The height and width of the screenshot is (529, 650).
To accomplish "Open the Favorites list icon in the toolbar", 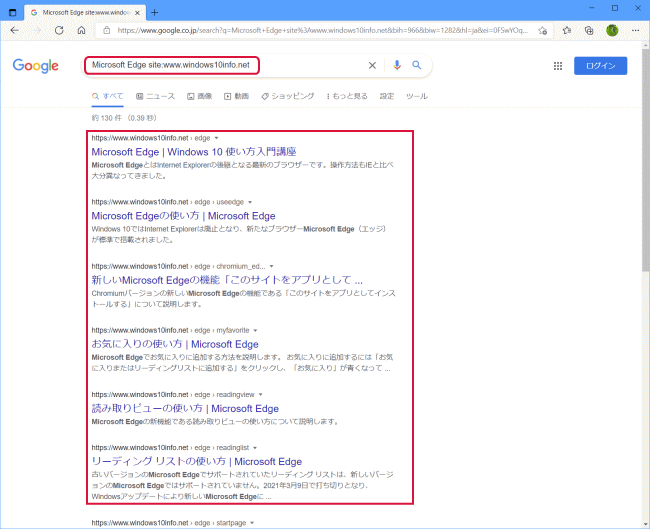I will click(x=567, y=30).
